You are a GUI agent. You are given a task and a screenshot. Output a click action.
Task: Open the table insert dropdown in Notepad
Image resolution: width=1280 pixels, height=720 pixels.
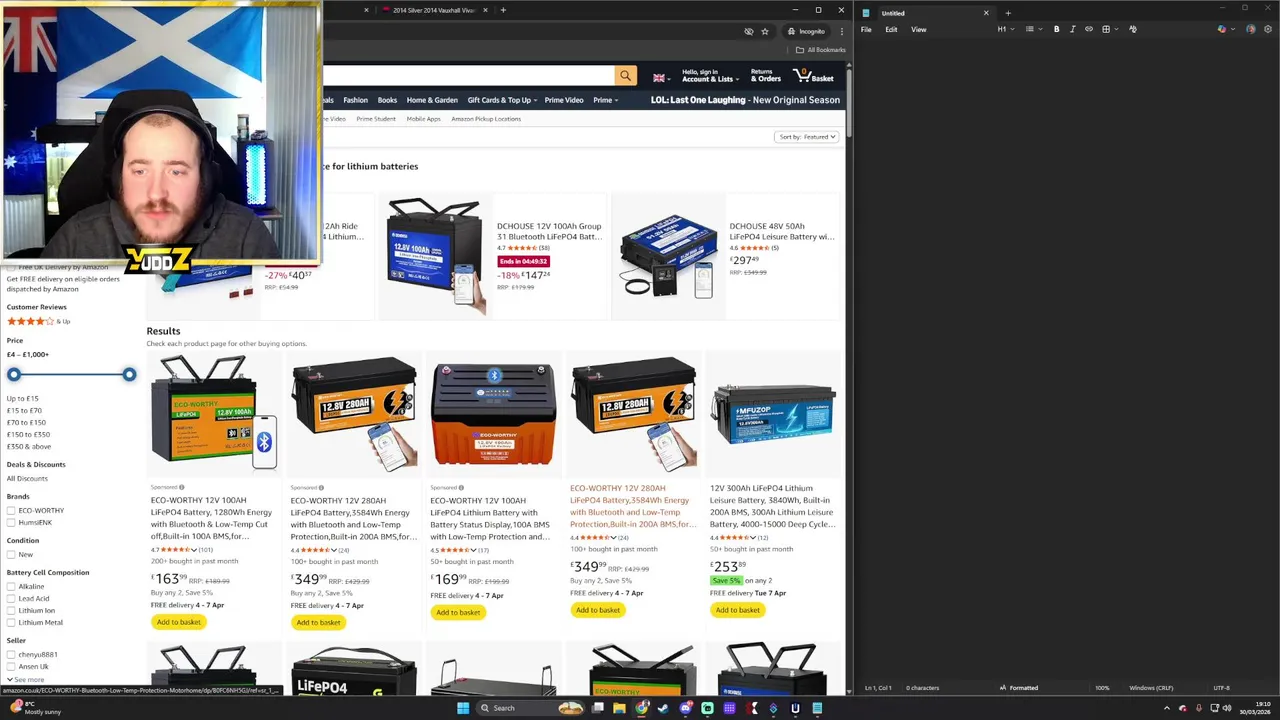coord(1108,29)
